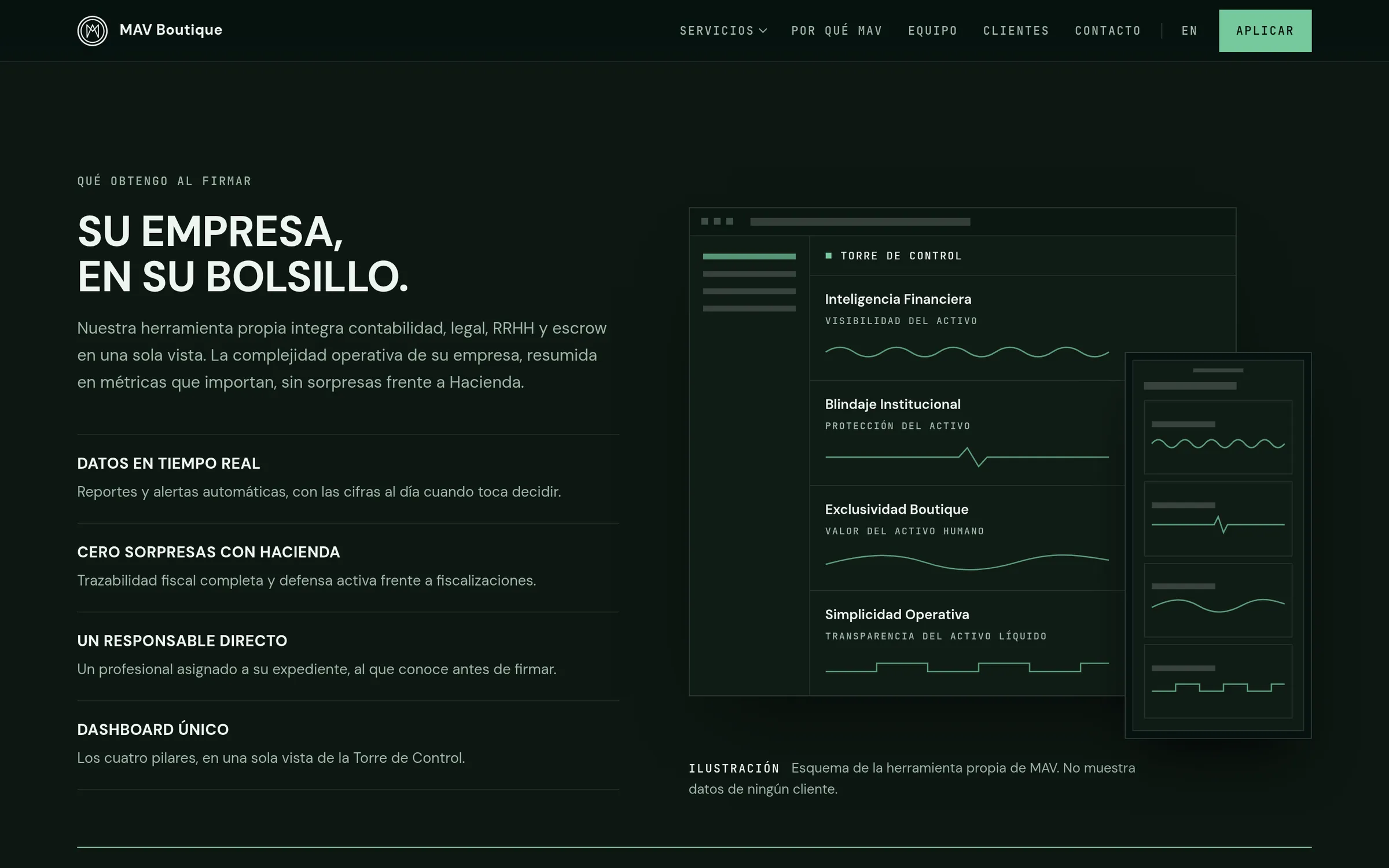
Task: Click the Qué obtengo al firmar label
Action: point(164,181)
